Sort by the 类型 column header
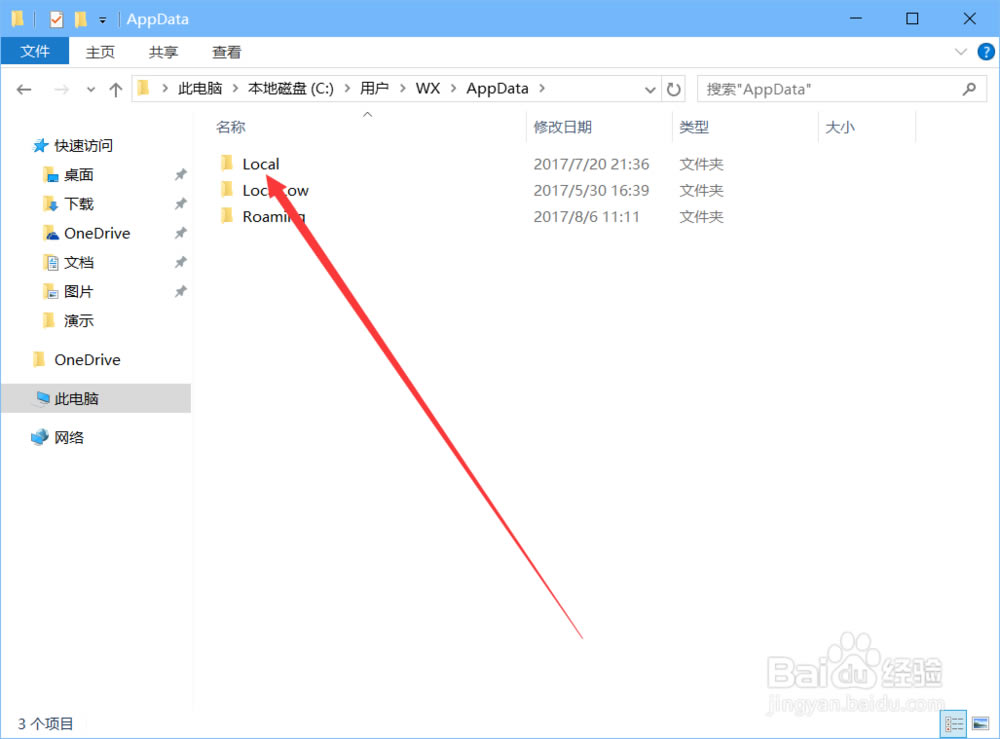Image resolution: width=1000 pixels, height=739 pixels. (x=694, y=127)
